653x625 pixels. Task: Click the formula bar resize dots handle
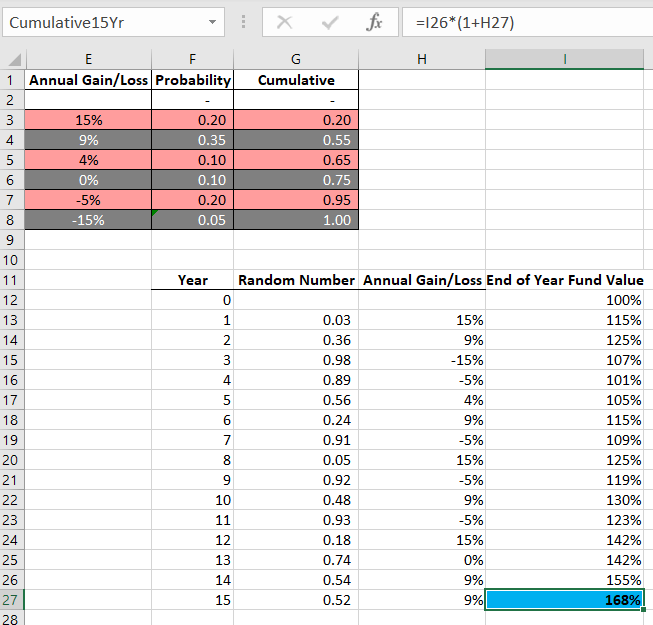tap(245, 22)
